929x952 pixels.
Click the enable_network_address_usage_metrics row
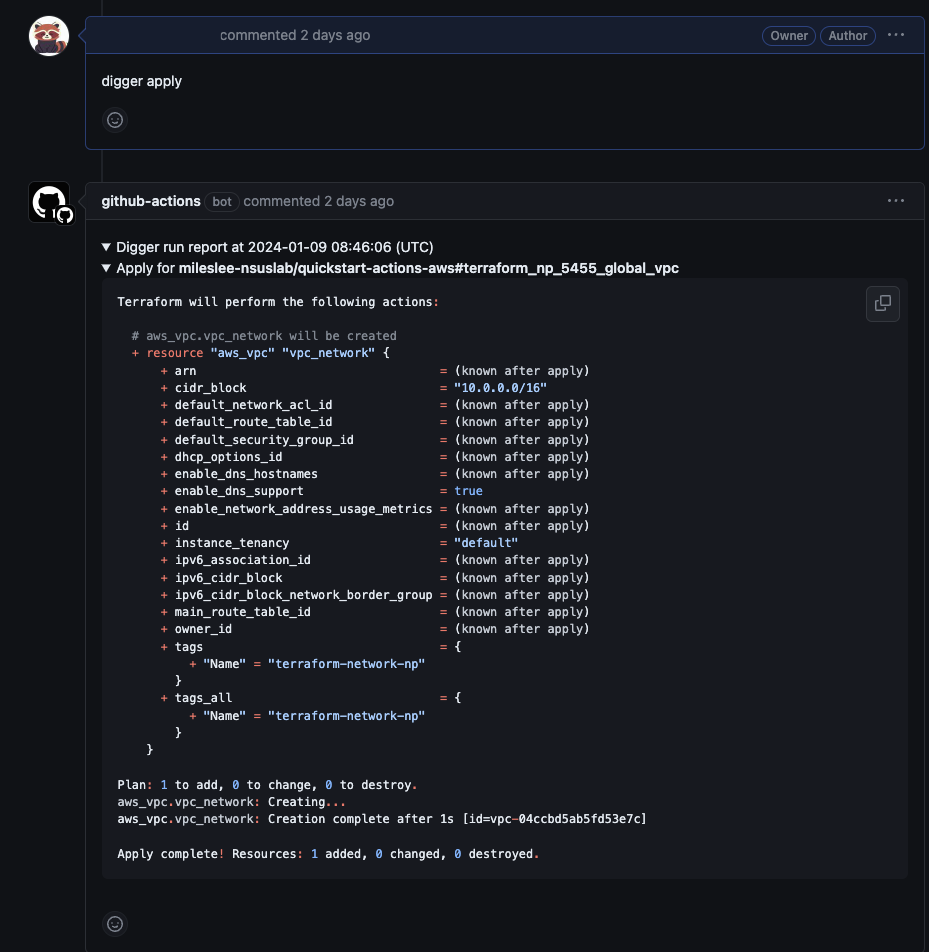(x=375, y=509)
